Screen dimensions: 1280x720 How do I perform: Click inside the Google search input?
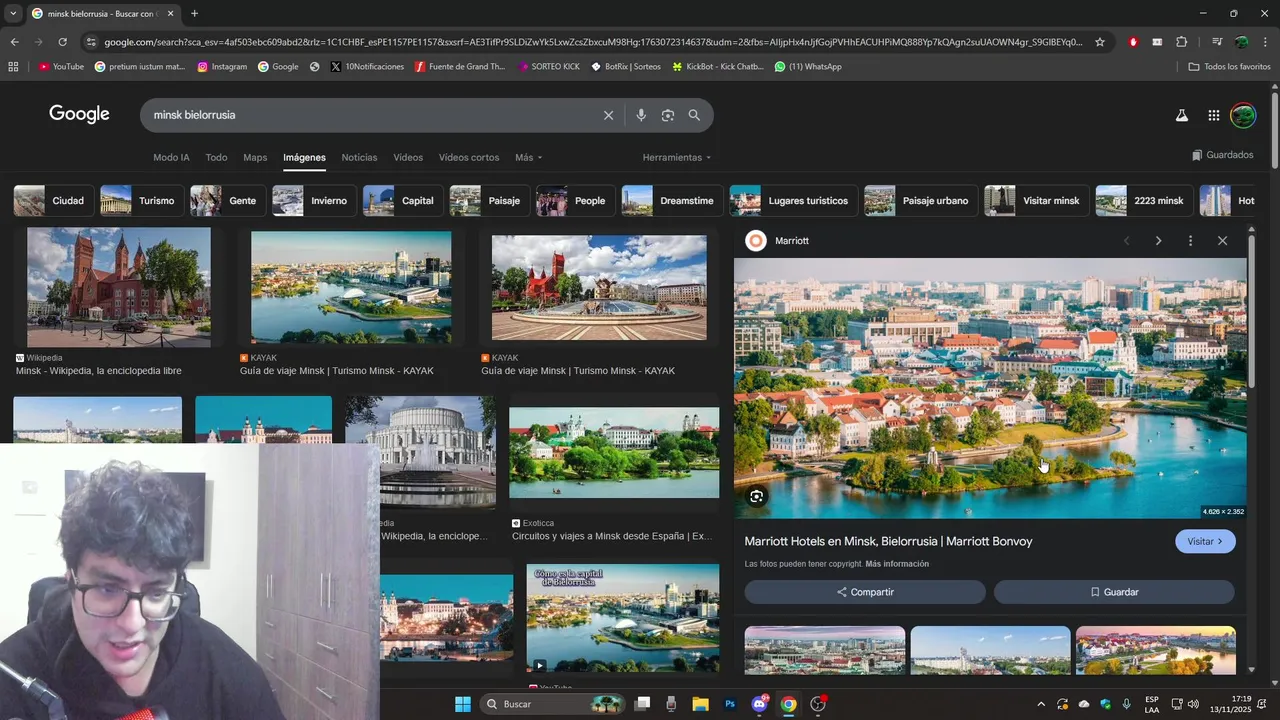point(370,115)
